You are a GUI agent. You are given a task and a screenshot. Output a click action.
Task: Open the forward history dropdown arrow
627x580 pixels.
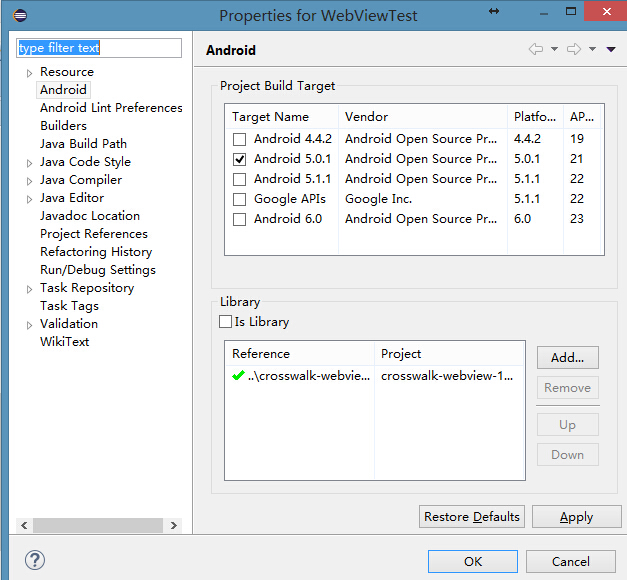592,49
